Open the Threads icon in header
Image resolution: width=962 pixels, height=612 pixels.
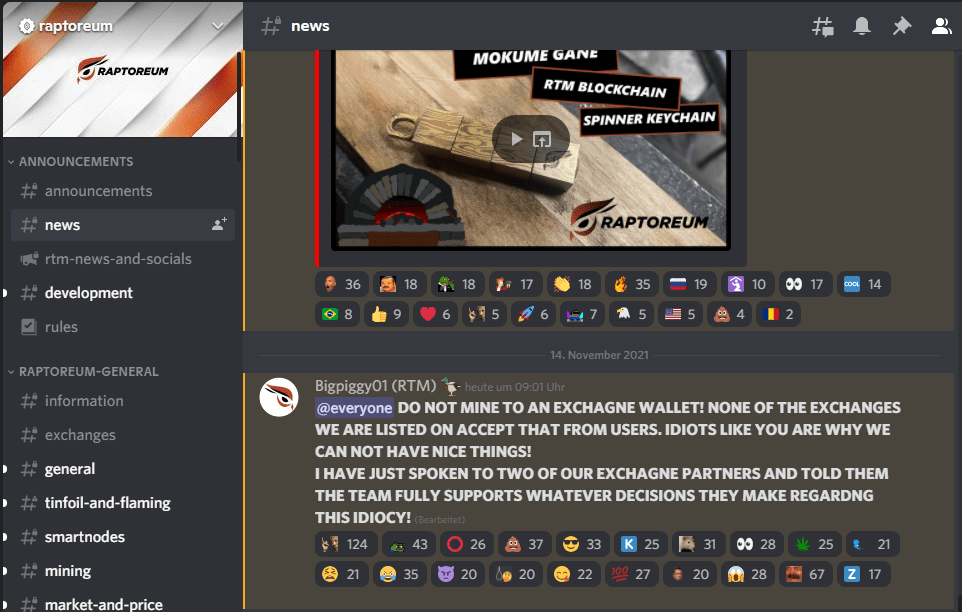pos(823,26)
